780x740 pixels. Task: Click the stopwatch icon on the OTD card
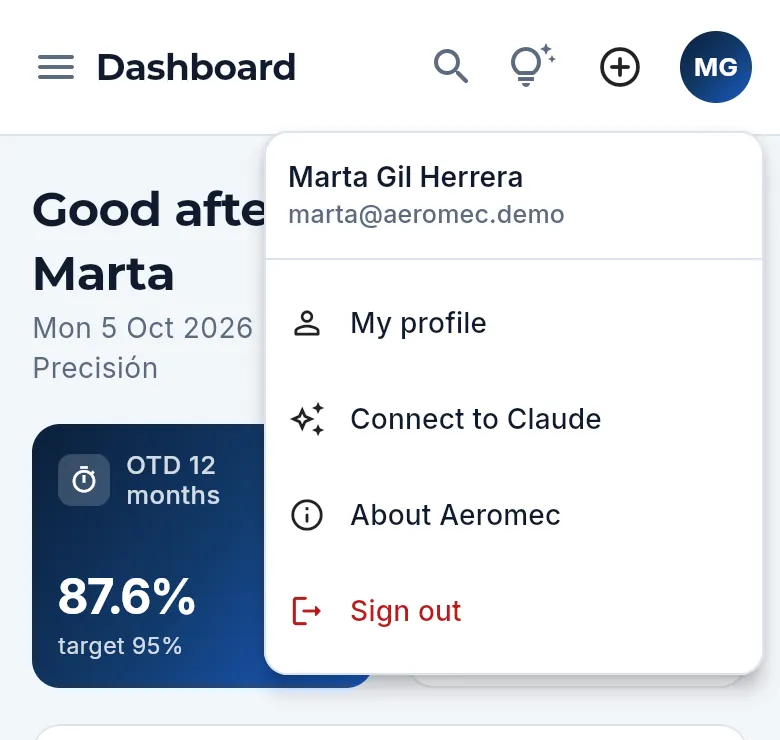tap(84, 480)
